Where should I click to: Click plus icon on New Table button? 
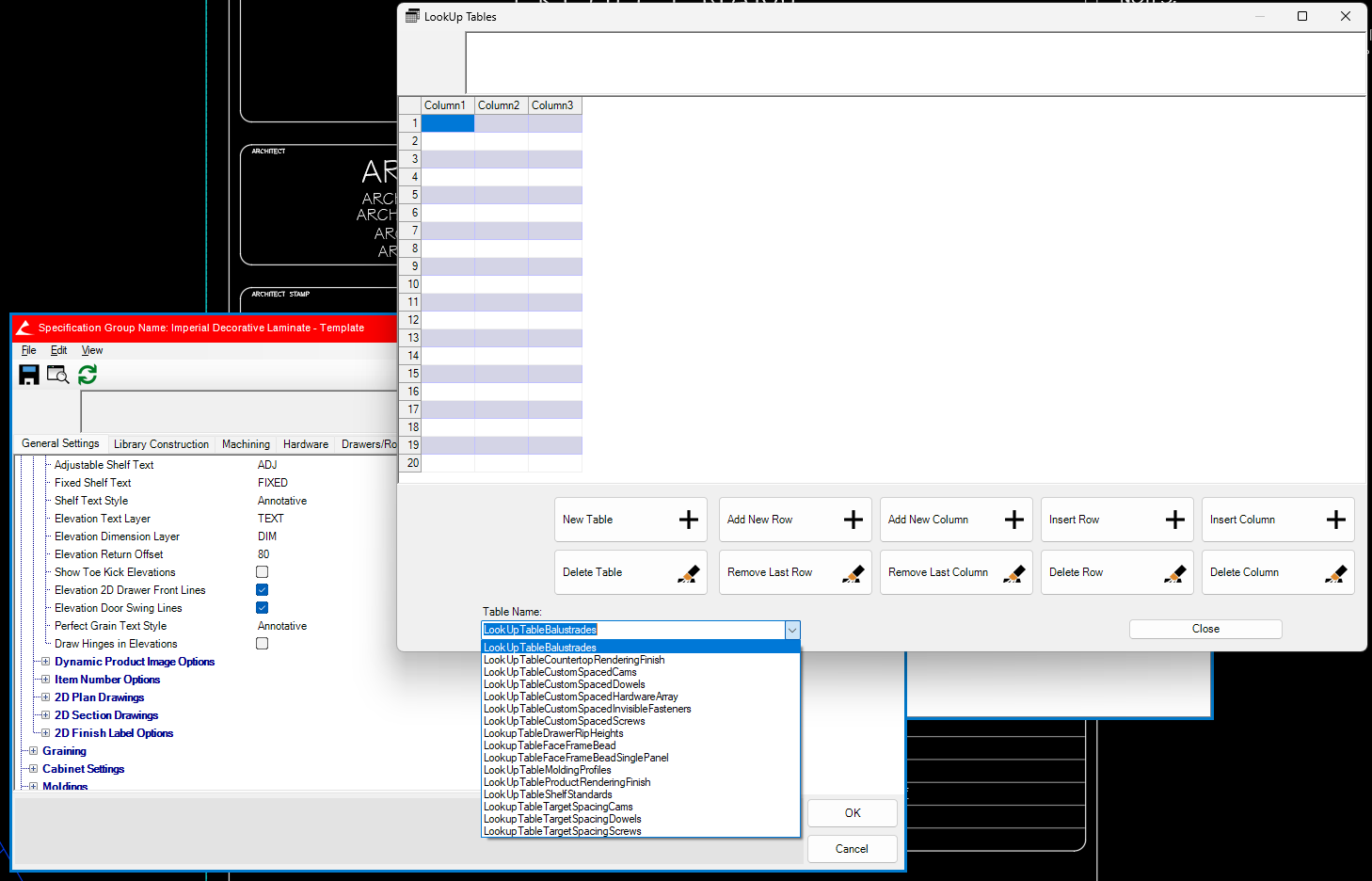click(689, 520)
